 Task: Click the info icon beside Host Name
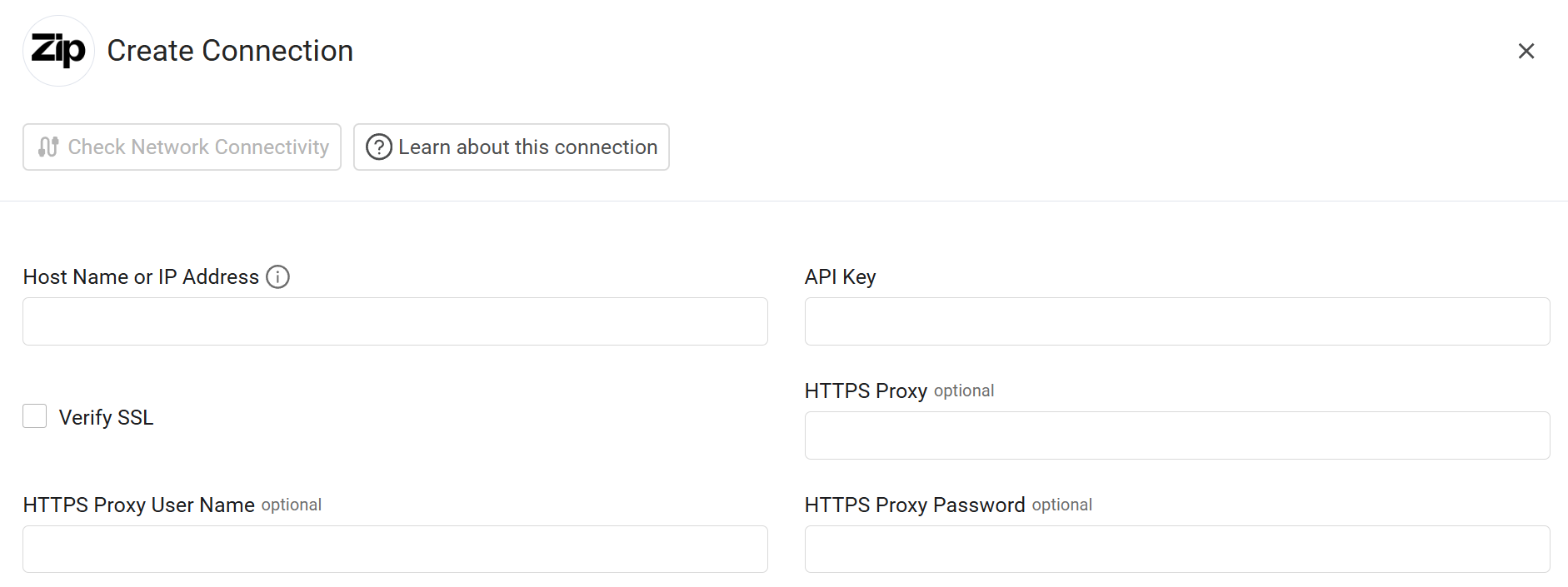pyautogui.click(x=278, y=276)
